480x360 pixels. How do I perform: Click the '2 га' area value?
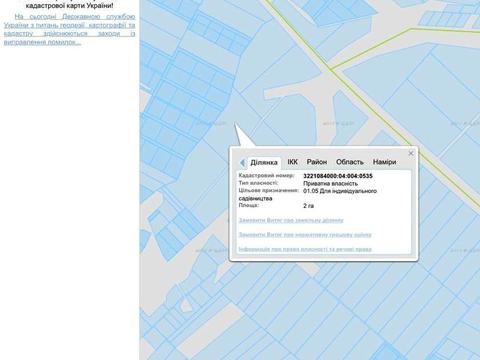click(x=308, y=206)
